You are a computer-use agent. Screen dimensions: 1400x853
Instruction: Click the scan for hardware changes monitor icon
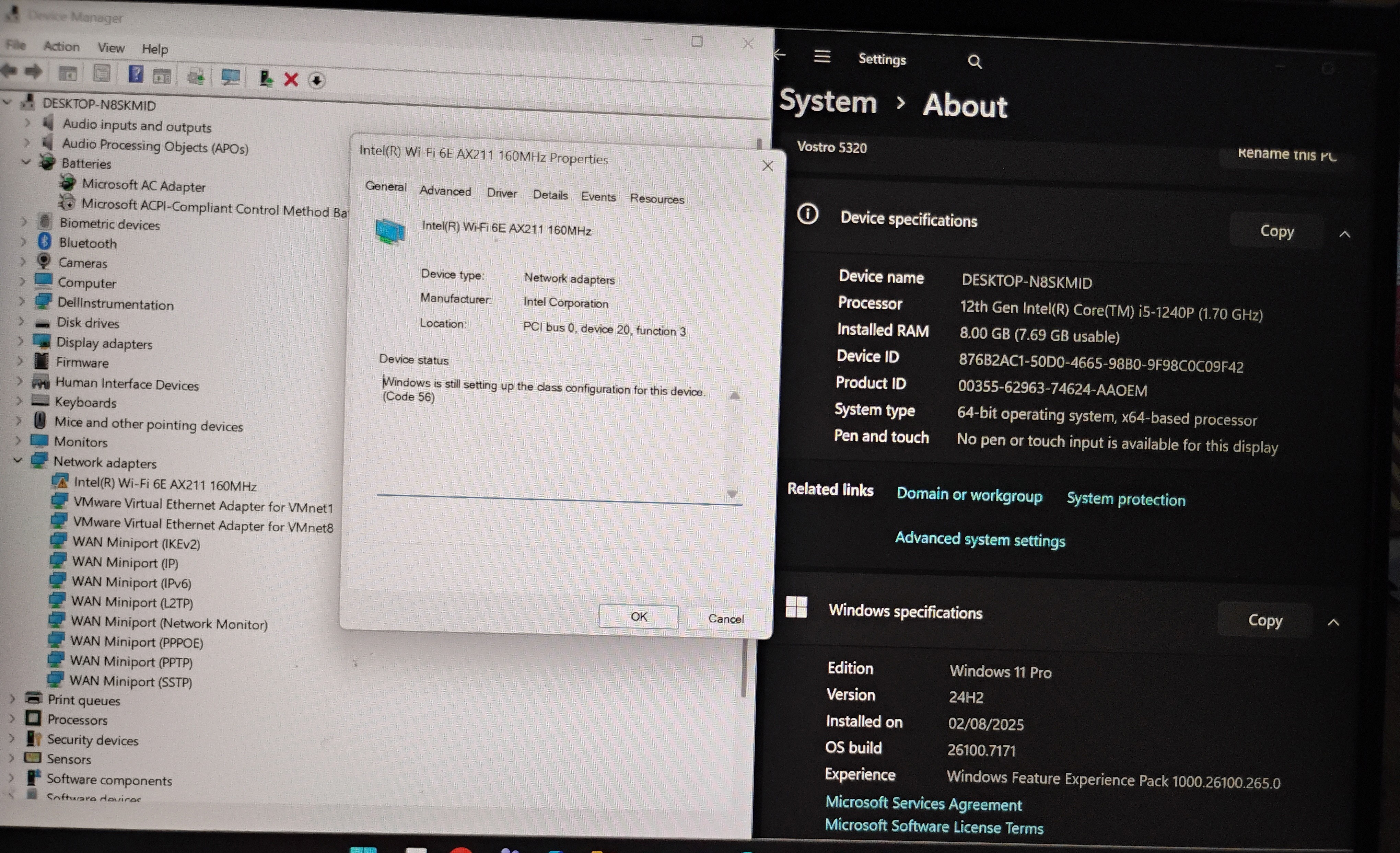[x=231, y=77]
